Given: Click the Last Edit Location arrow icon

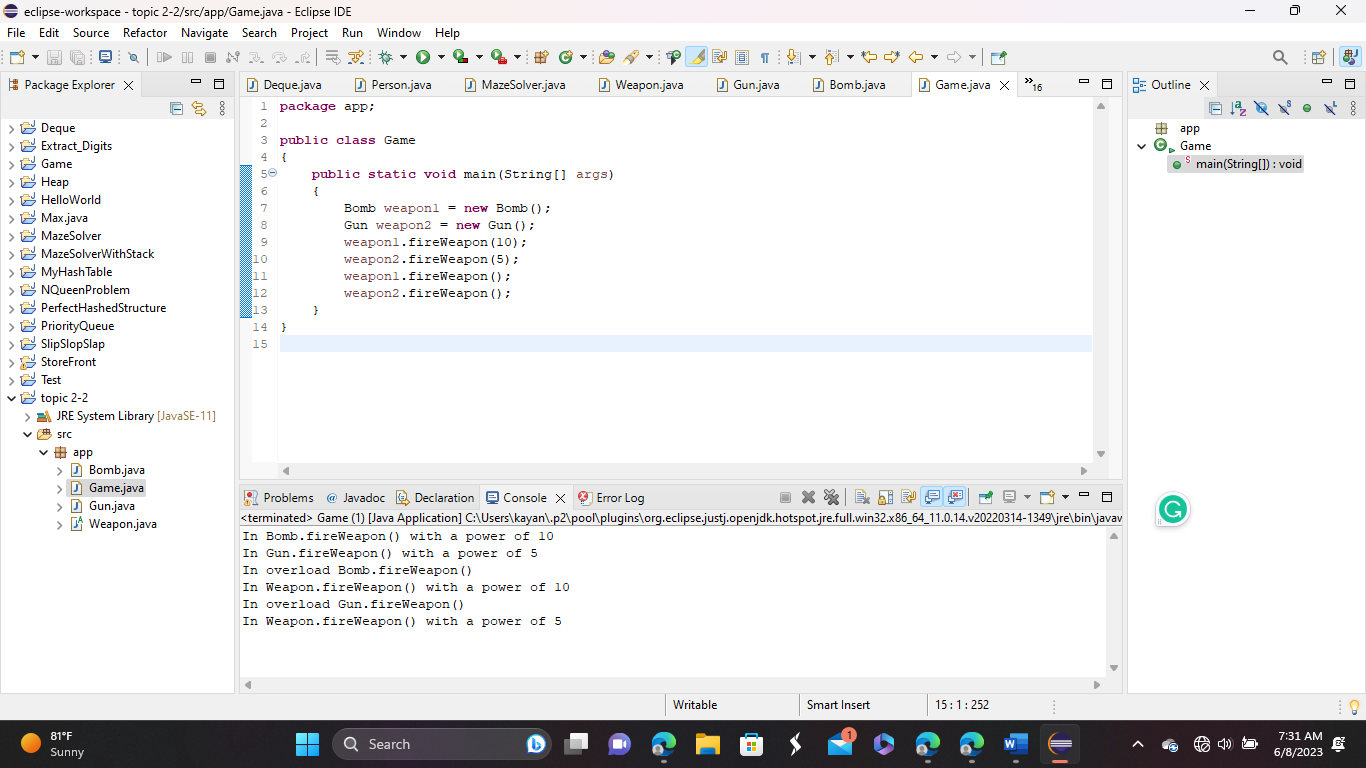Looking at the screenshot, I should [869, 57].
